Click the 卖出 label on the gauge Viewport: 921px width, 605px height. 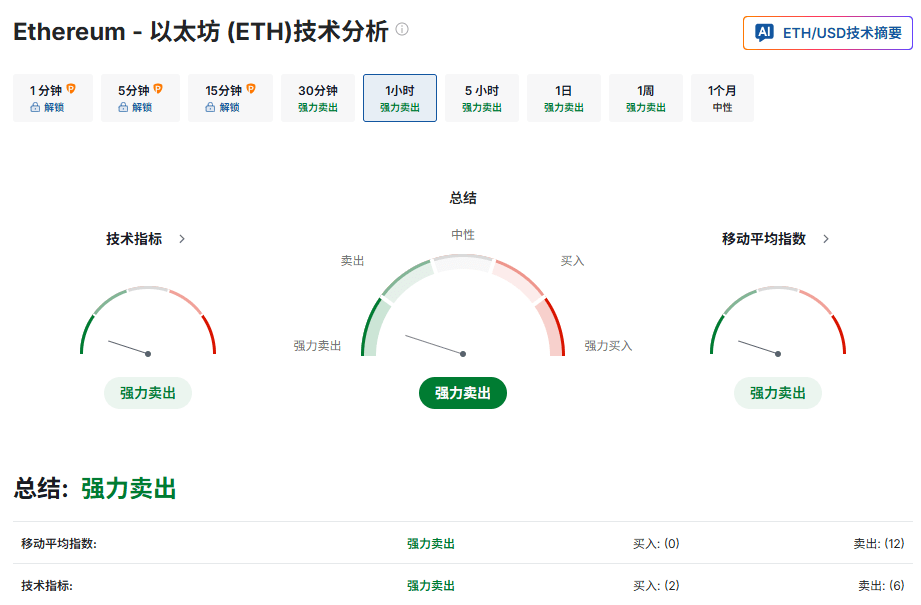[352, 261]
